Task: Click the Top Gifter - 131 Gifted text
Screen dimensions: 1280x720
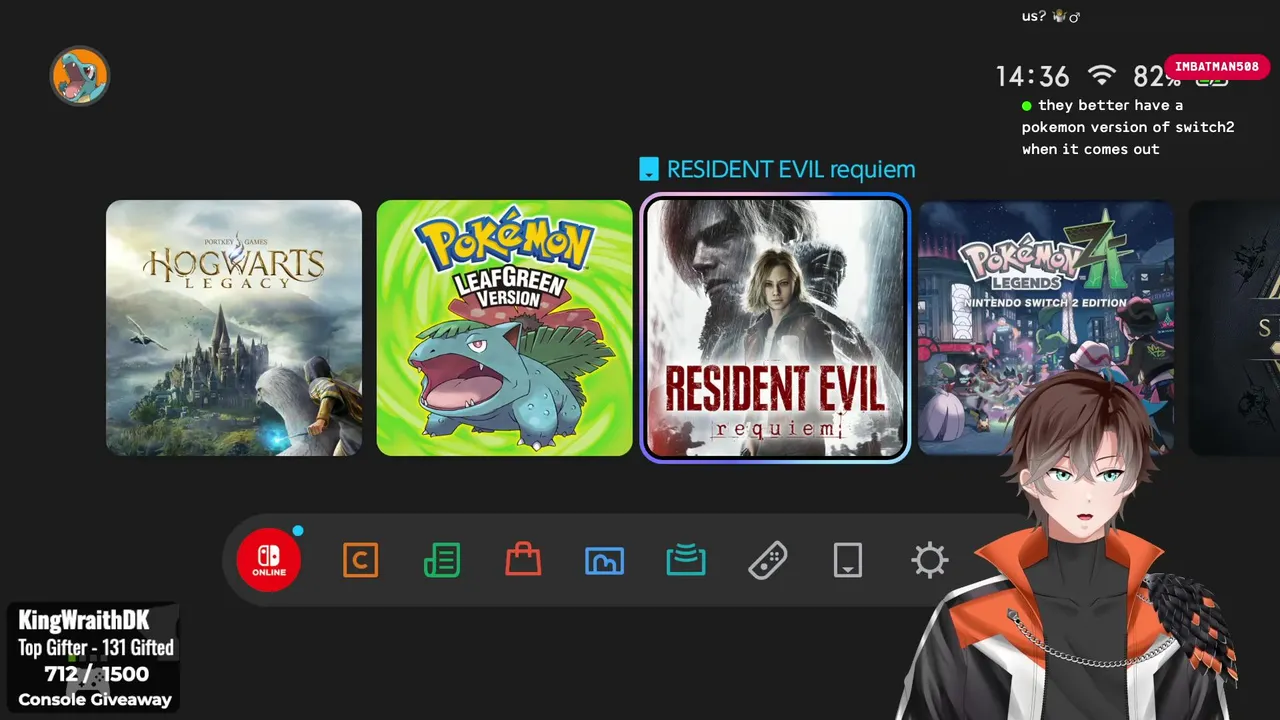Action: click(x=96, y=647)
